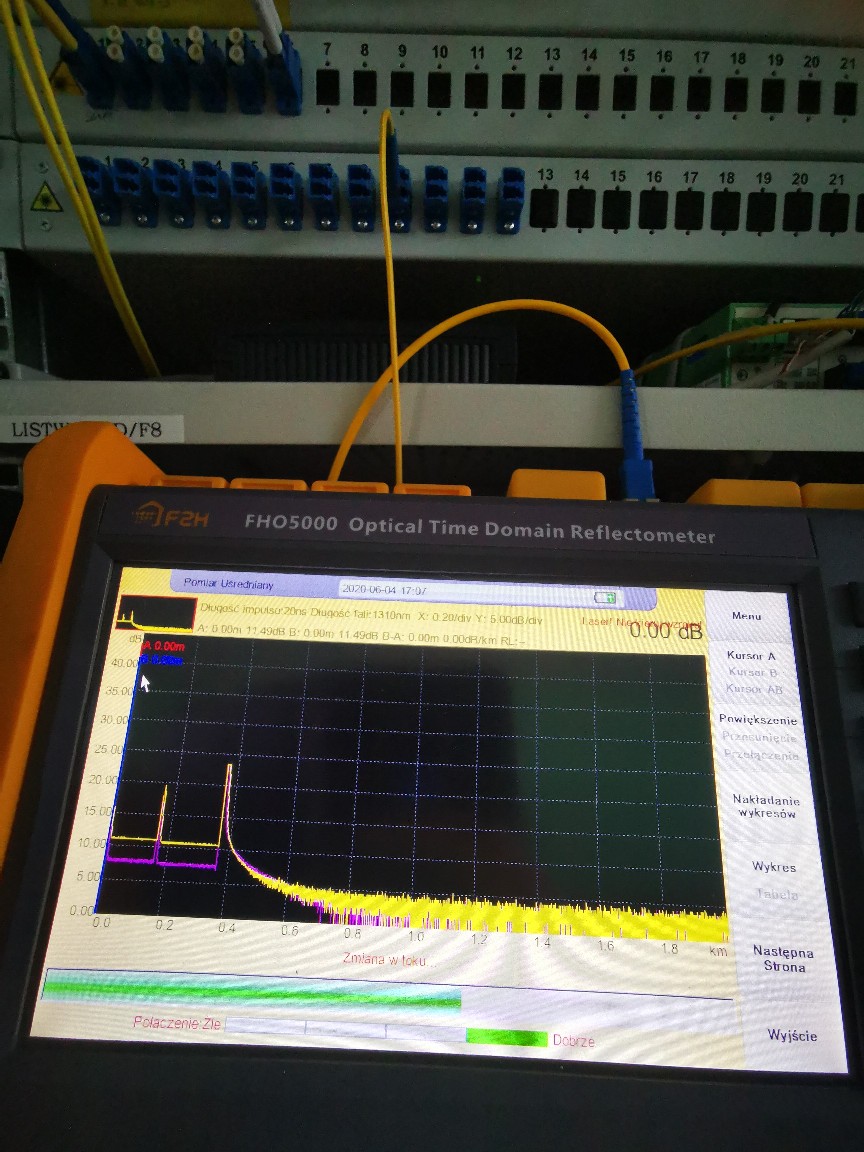Click the 1.8 km axis label

669,948
